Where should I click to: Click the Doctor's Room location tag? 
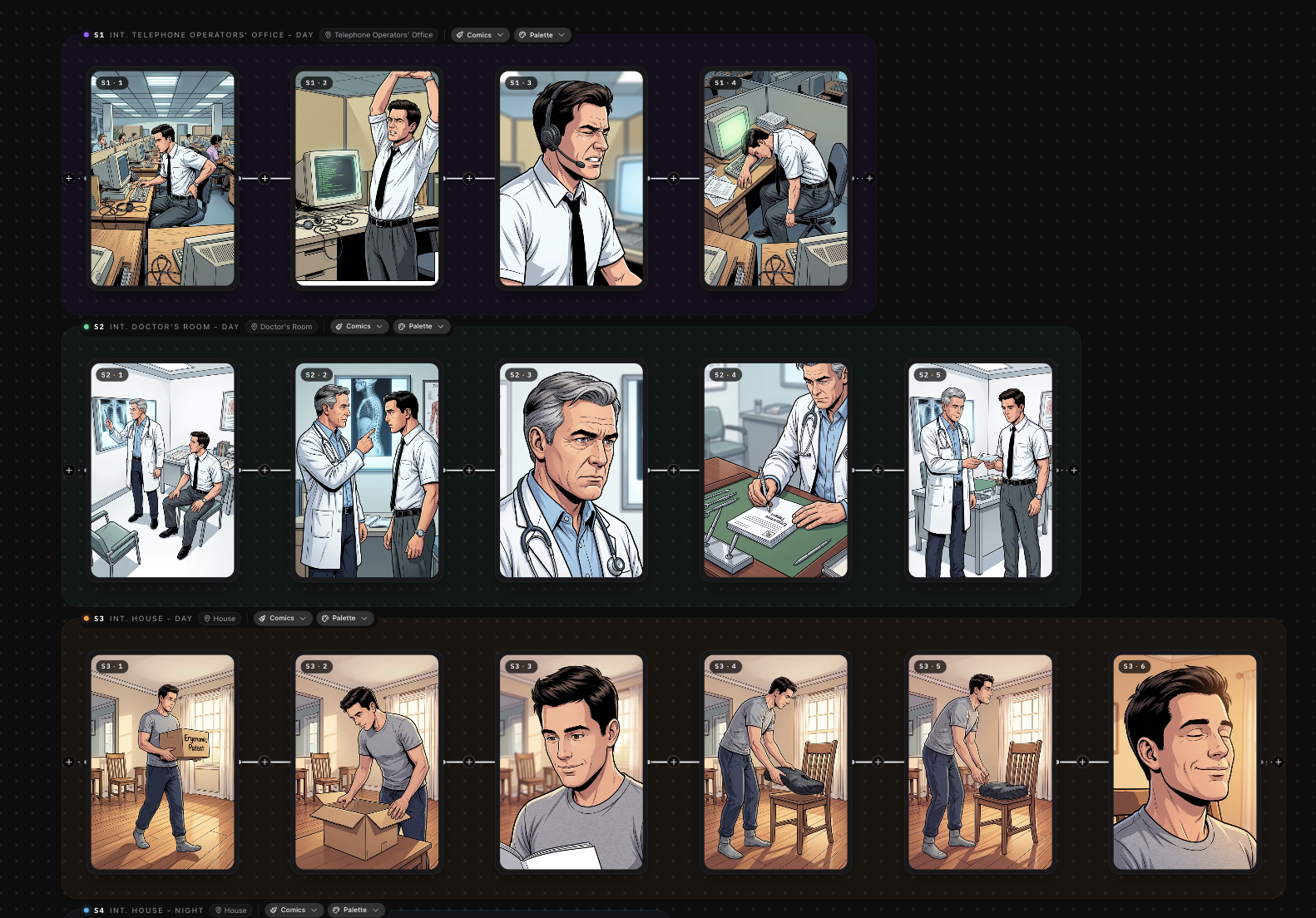(282, 327)
